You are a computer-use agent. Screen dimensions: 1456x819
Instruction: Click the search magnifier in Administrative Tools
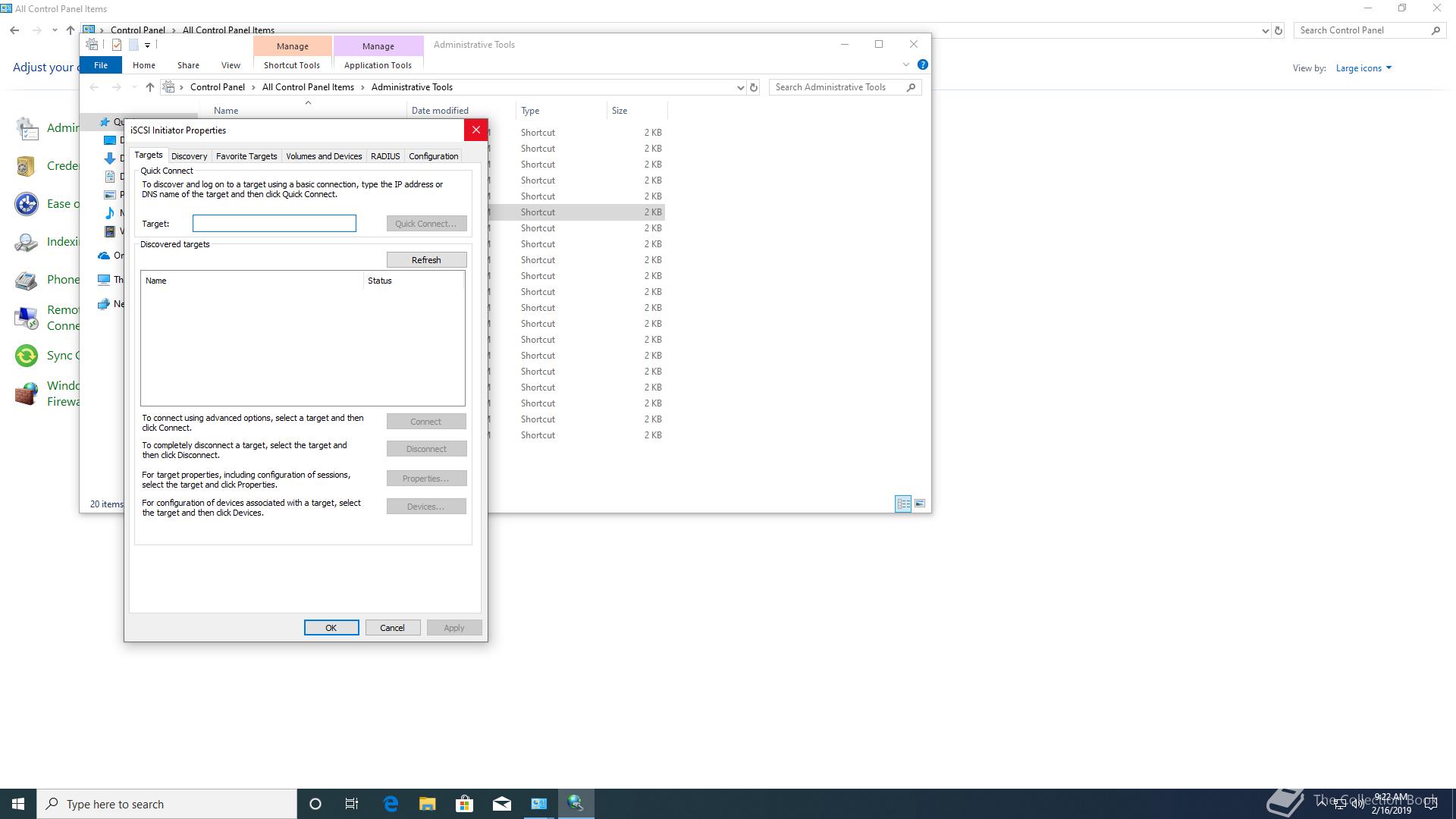click(x=912, y=87)
